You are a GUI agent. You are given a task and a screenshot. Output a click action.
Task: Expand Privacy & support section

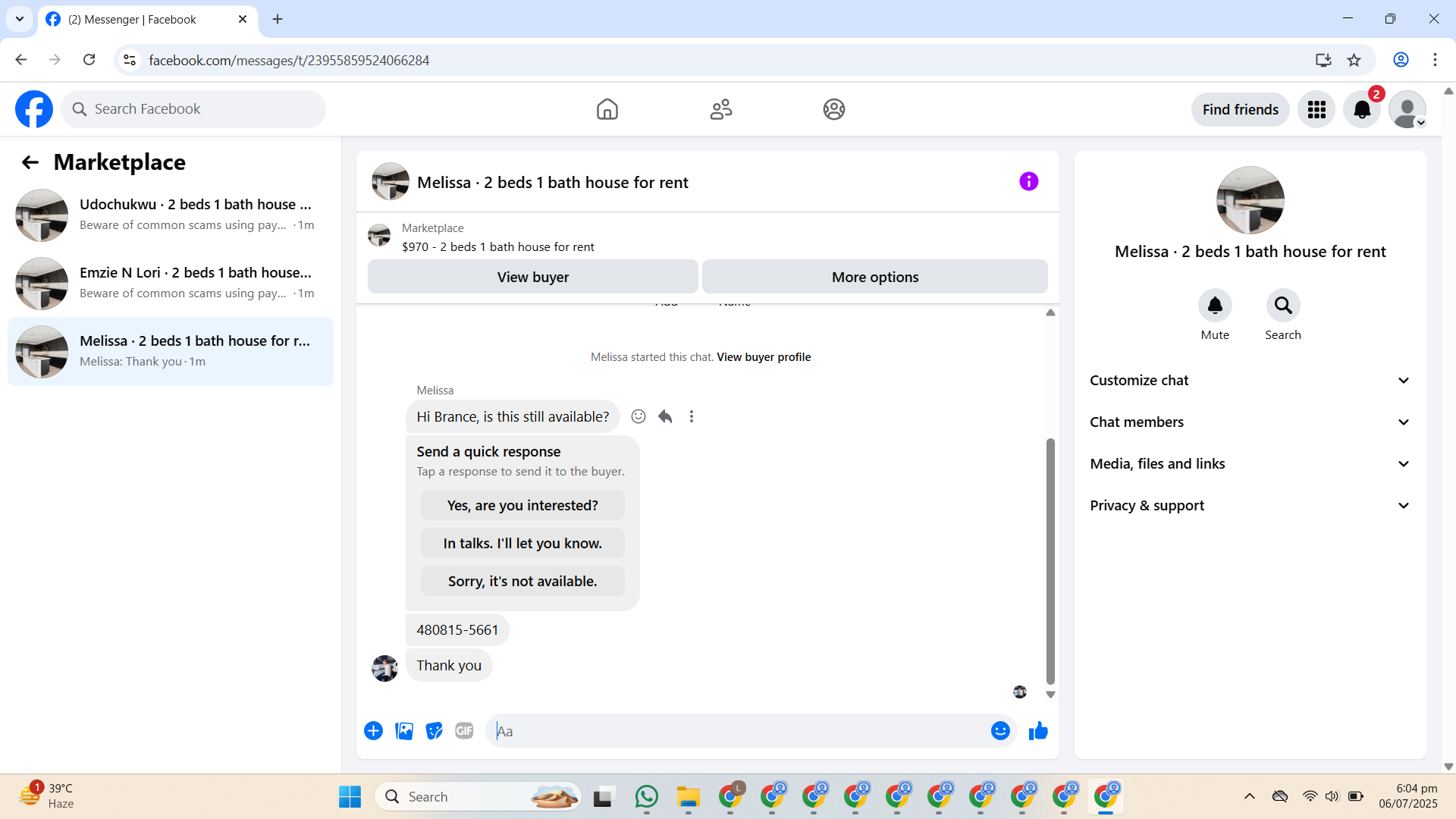point(1250,506)
